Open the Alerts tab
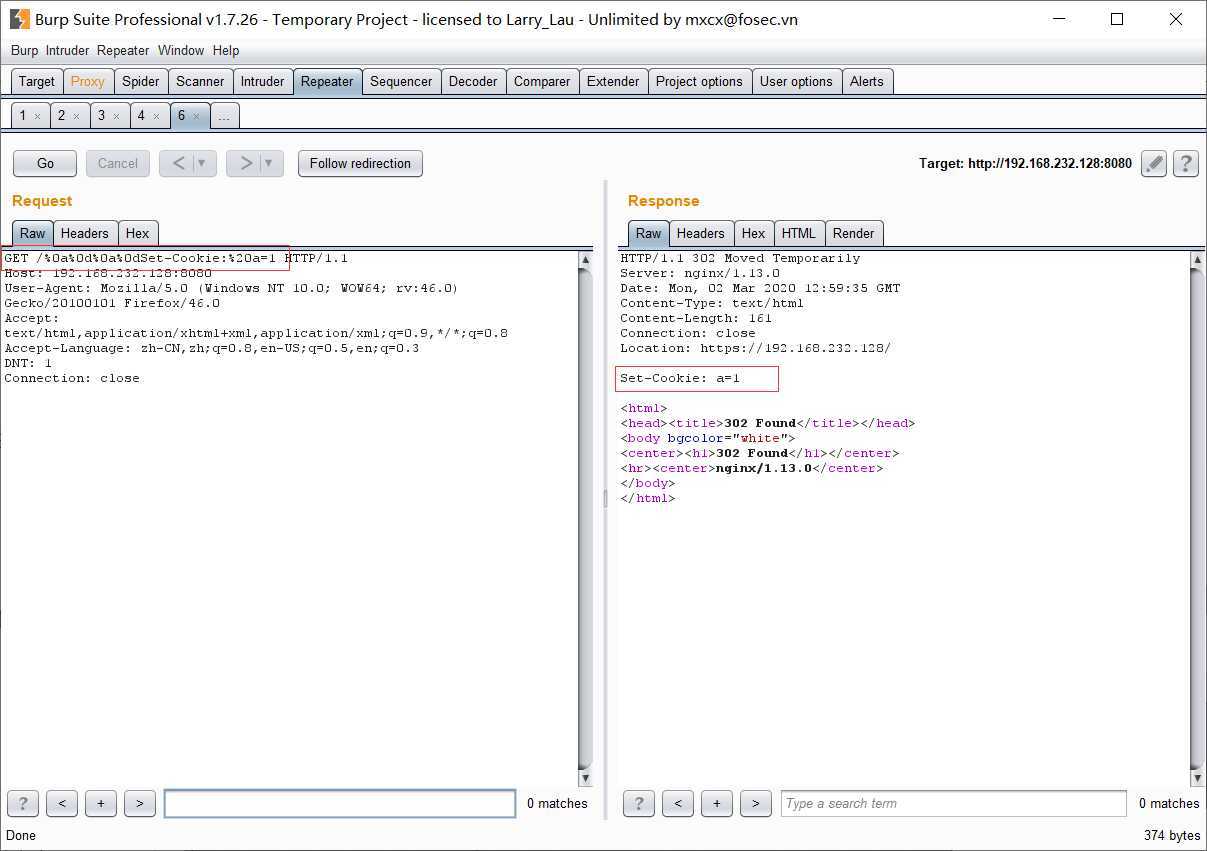The height and width of the screenshot is (851, 1207). point(867,82)
